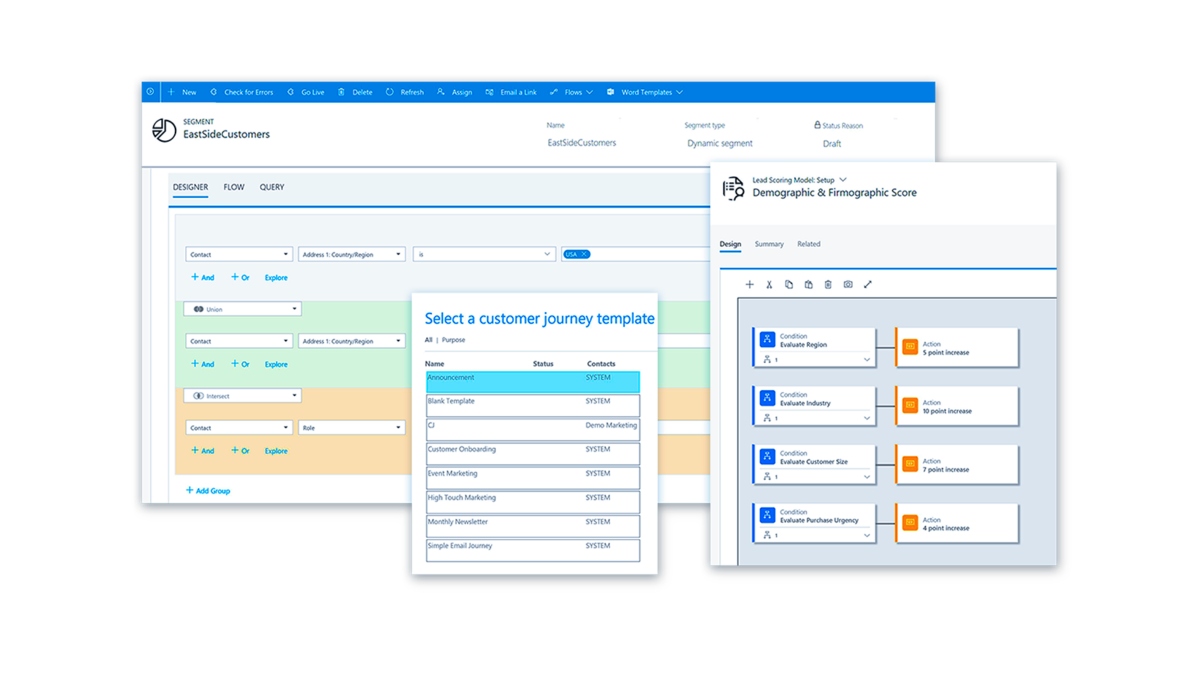Click the Cut icon in the scoring toolbar
Viewport: 1200px width, 675px height.
769,285
